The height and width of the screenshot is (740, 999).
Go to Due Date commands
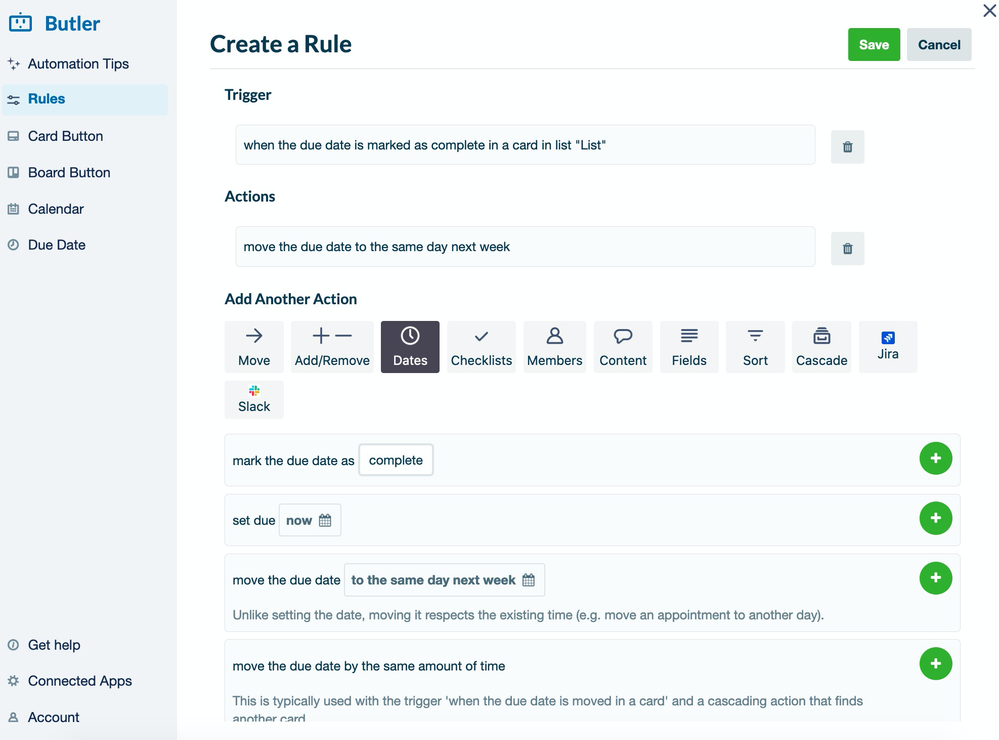(x=56, y=245)
